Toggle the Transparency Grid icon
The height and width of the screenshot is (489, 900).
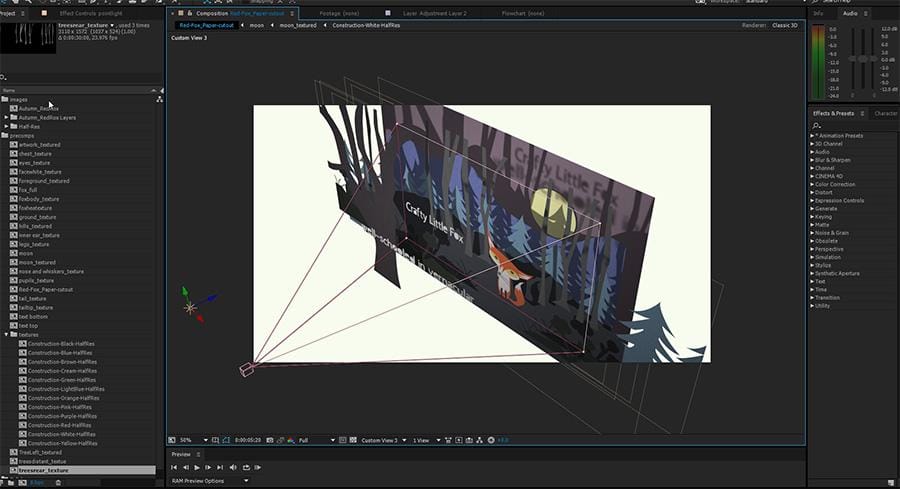pyautogui.click(x=353, y=440)
